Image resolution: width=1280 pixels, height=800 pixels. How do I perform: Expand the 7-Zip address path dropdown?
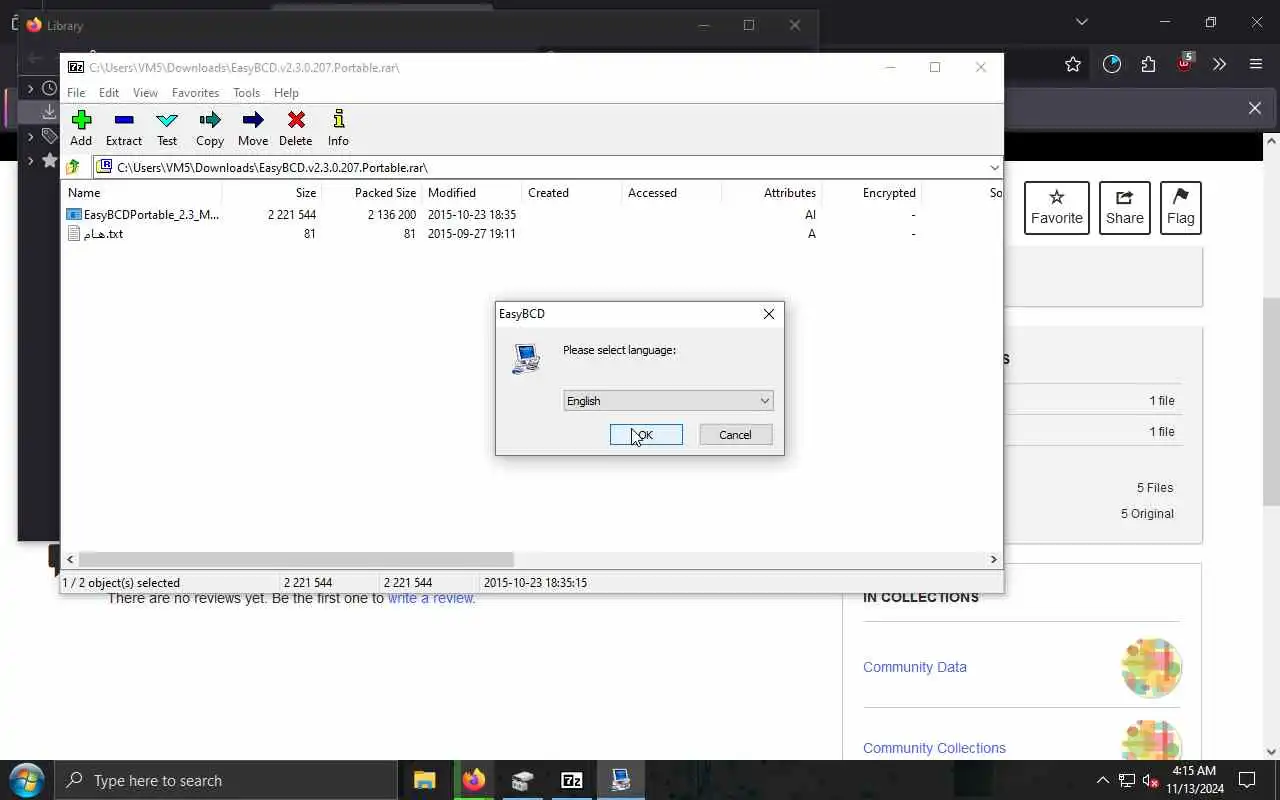[x=994, y=167]
